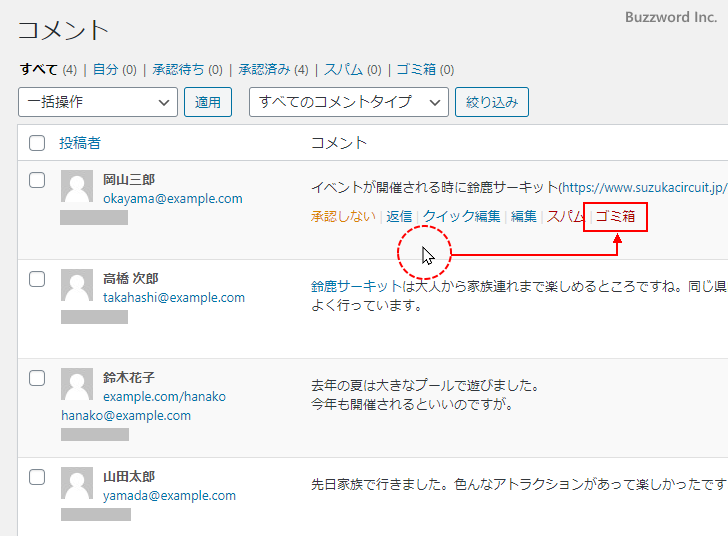728x536 pixels.
Task: Open the okayama@example.com email link
Action: point(173,198)
